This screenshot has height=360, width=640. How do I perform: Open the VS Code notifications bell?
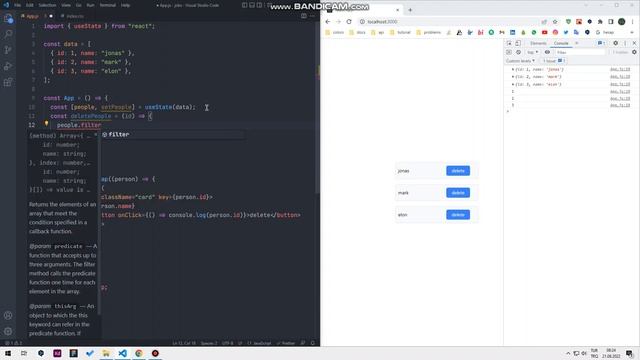pyautogui.click(x=313, y=343)
